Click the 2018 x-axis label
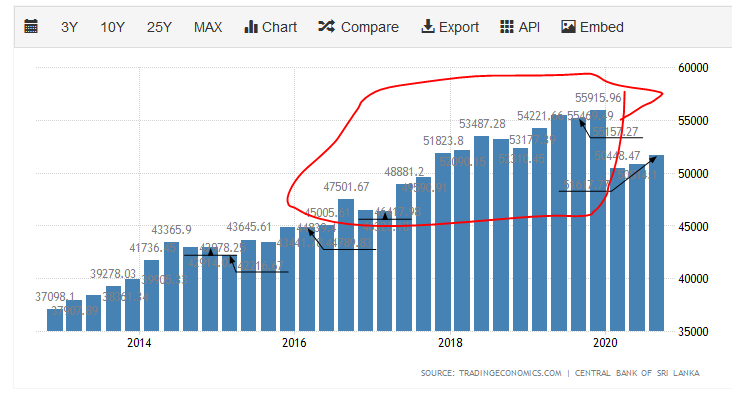This screenshot has height=398, width=732. pyautogui.click(x=450, y=343)
